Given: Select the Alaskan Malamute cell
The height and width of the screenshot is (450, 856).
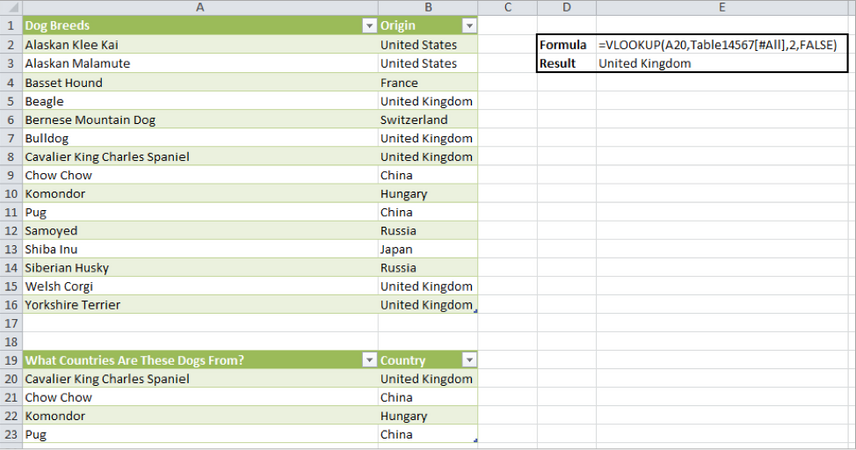Looking at the screenshot, I should pos(200,63).
